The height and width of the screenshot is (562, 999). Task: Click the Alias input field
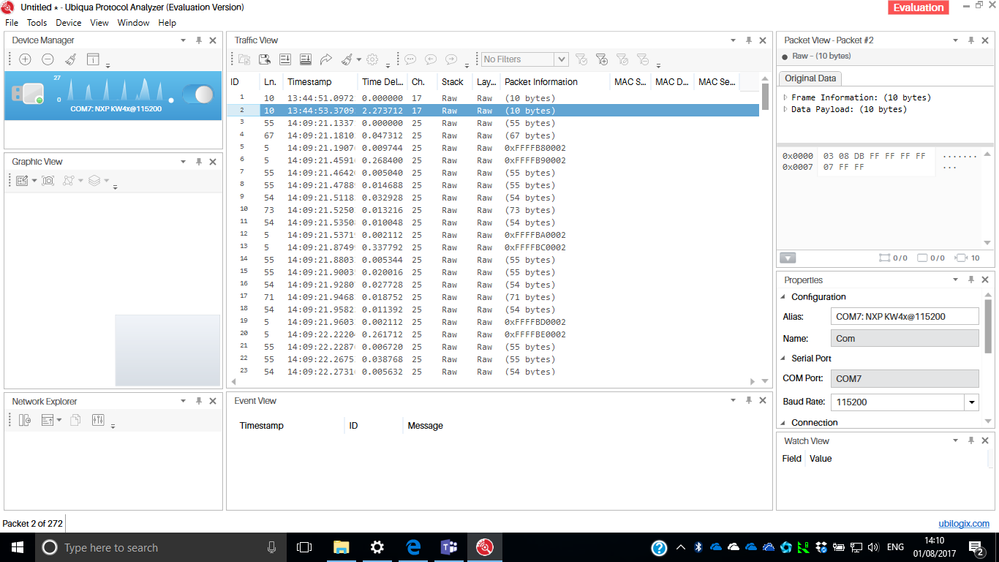tap(904, 317)
